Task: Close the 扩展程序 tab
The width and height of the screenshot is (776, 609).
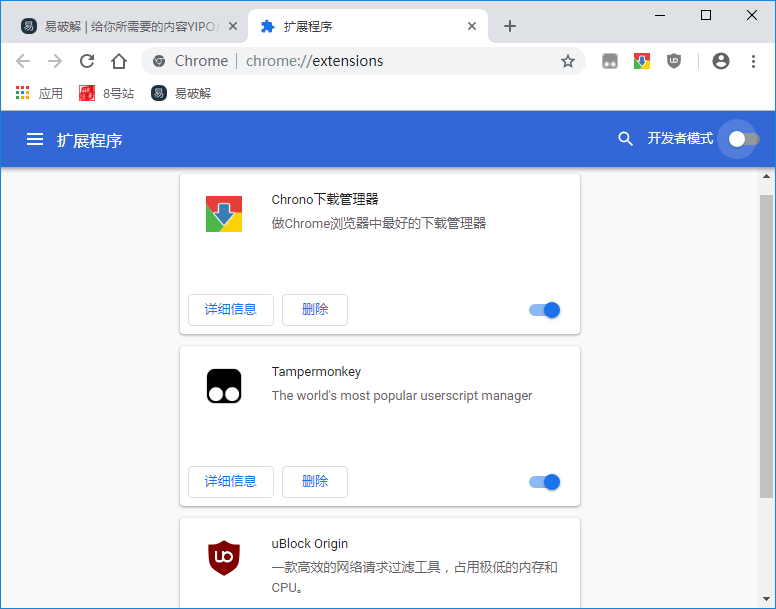Action: pos(472,26)
